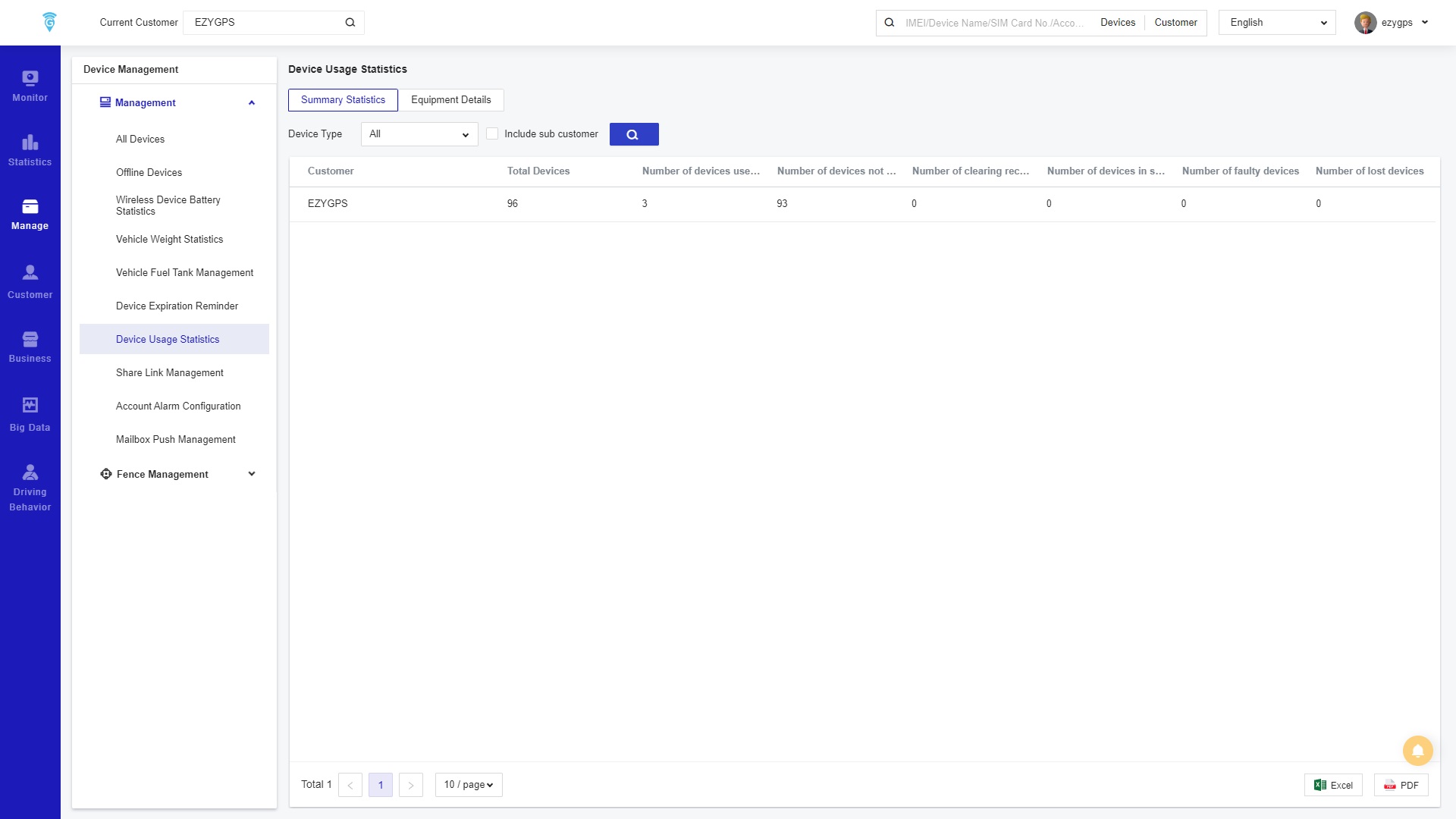
Task: Export table to Excel
Action: tap(1332, 785)
